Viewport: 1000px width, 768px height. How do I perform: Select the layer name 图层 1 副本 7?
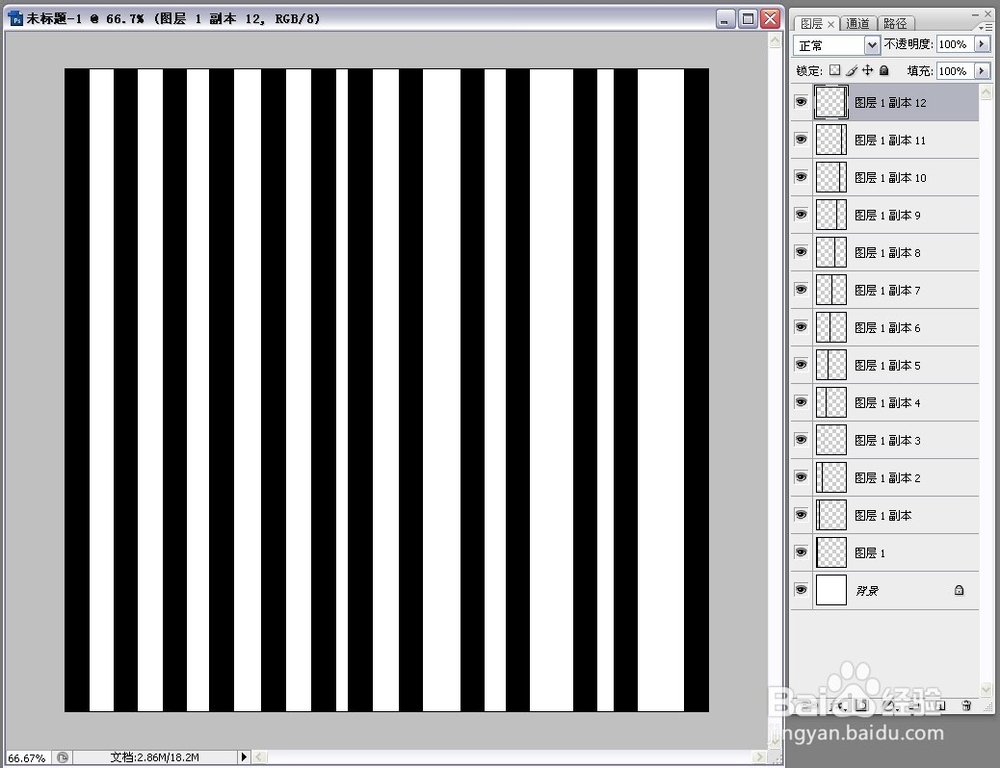[x=887, y=290]
